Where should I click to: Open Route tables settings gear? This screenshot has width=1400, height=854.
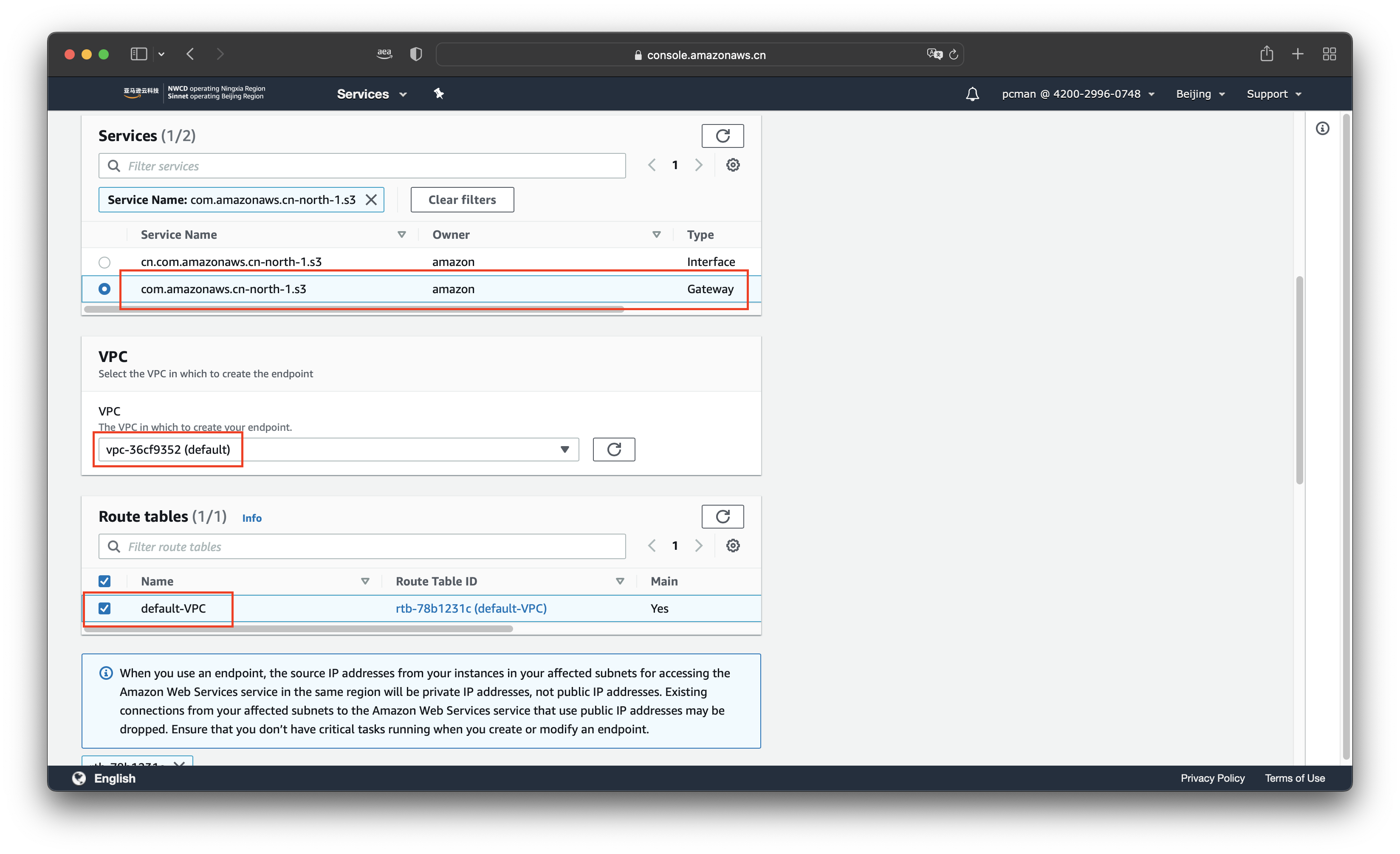(733, 546)
